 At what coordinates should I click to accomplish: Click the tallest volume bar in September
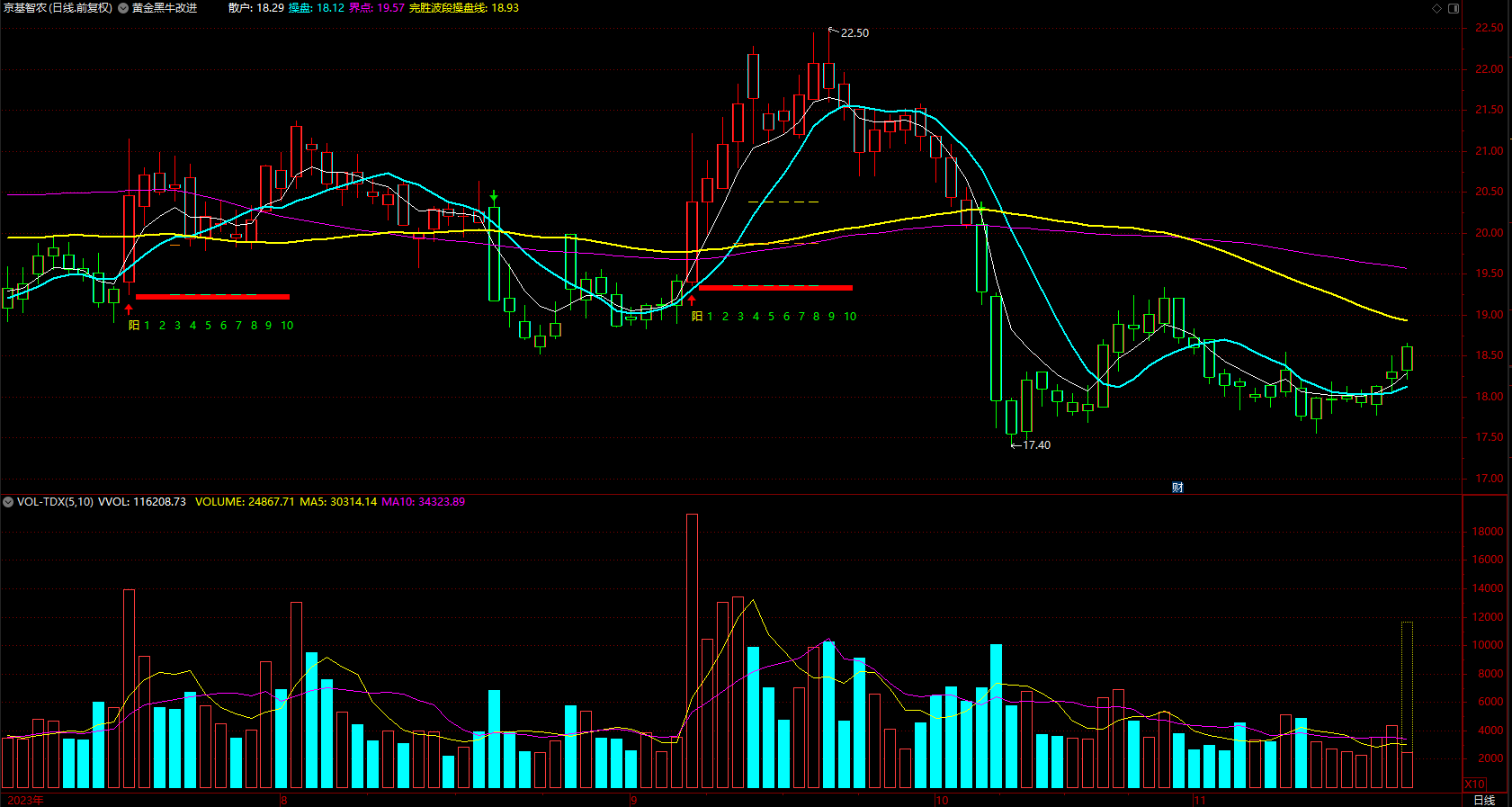click(692, 651)
